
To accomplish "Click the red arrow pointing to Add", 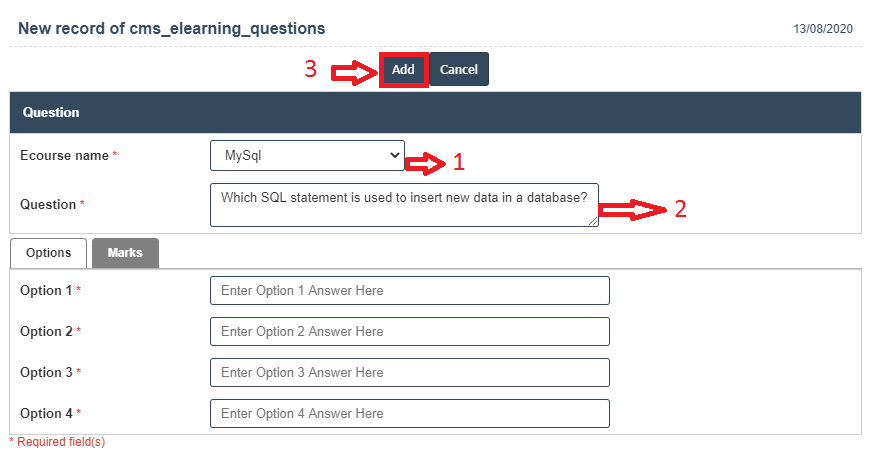I will click(353, 71).
